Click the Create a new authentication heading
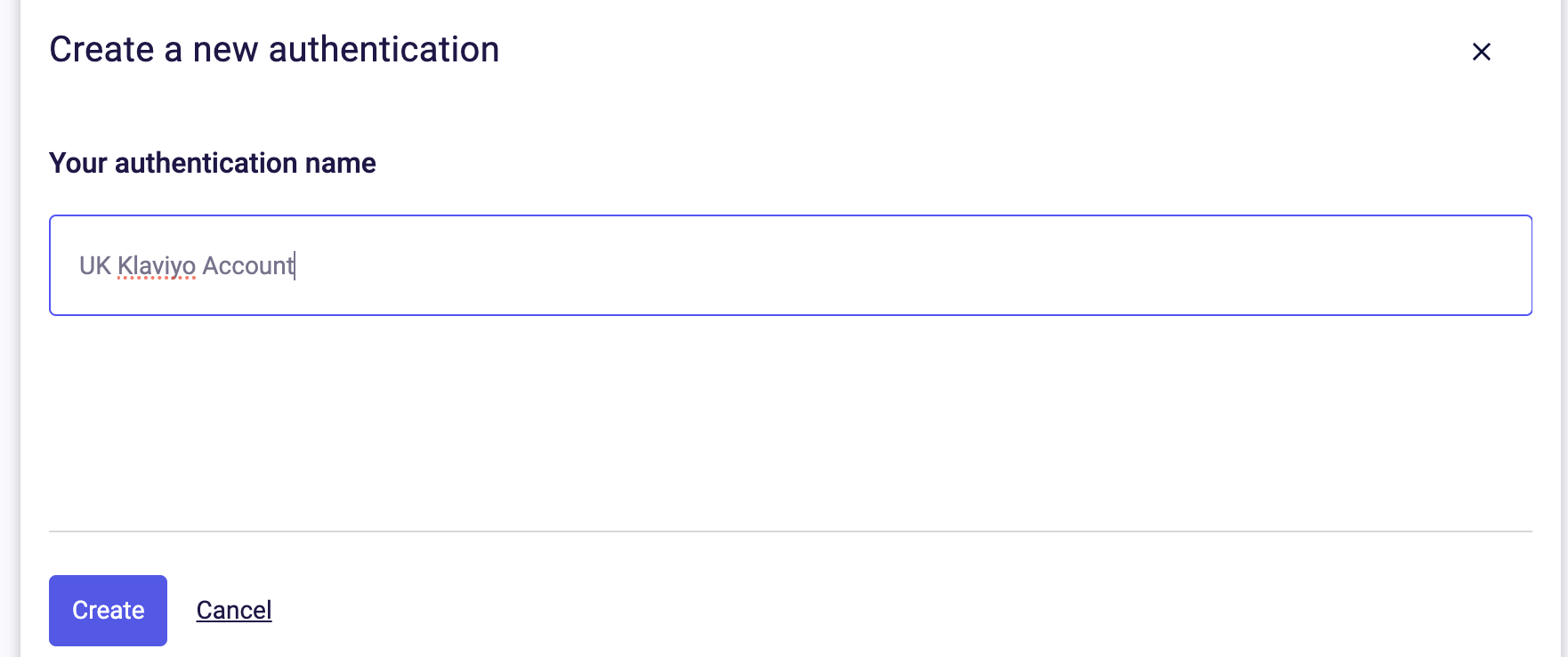The image size is (1568, 657). 274,49
